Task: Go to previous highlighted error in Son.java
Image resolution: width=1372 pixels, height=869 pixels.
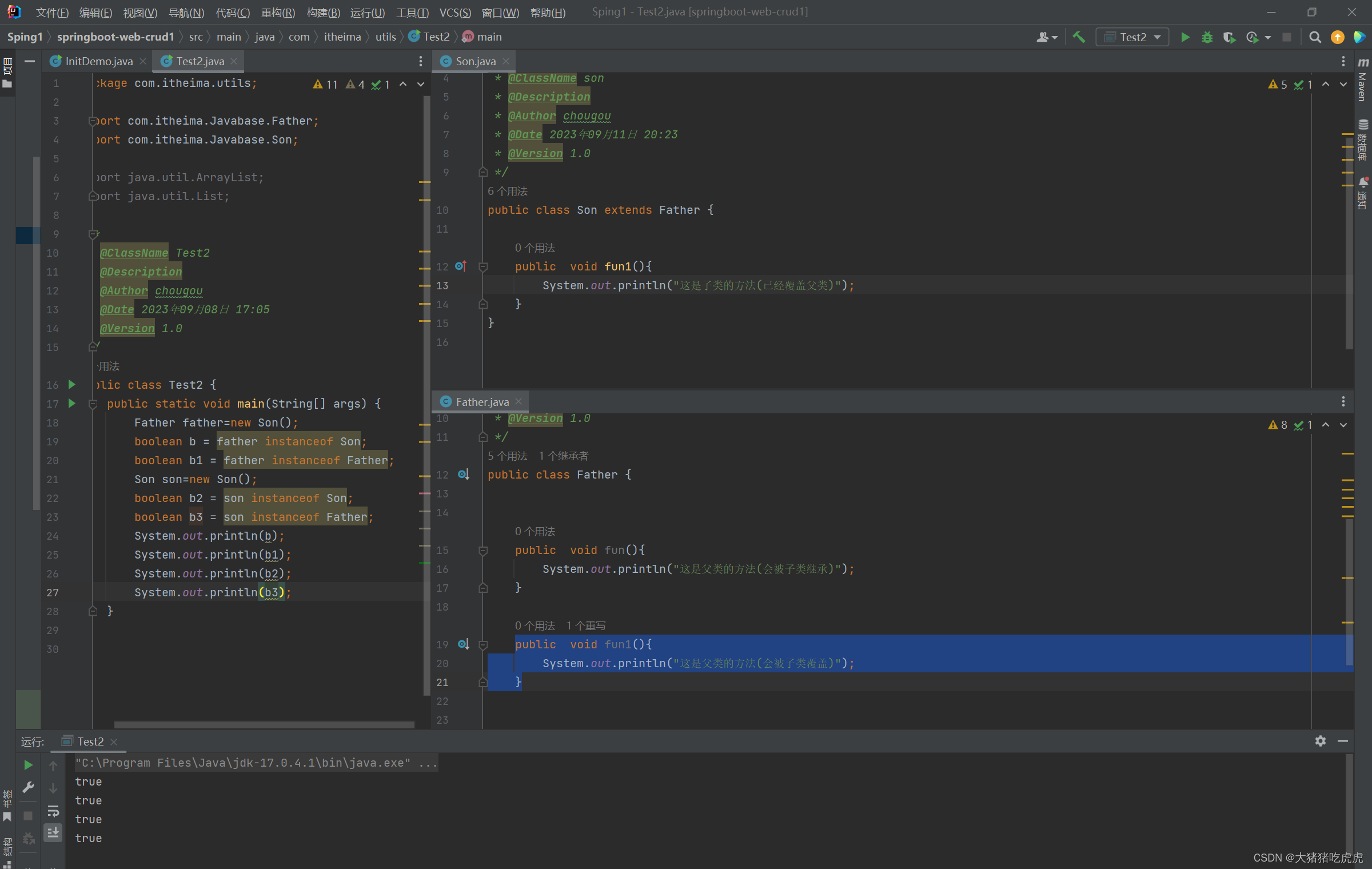Action: pyautogui.click(x=1326, y=84)
